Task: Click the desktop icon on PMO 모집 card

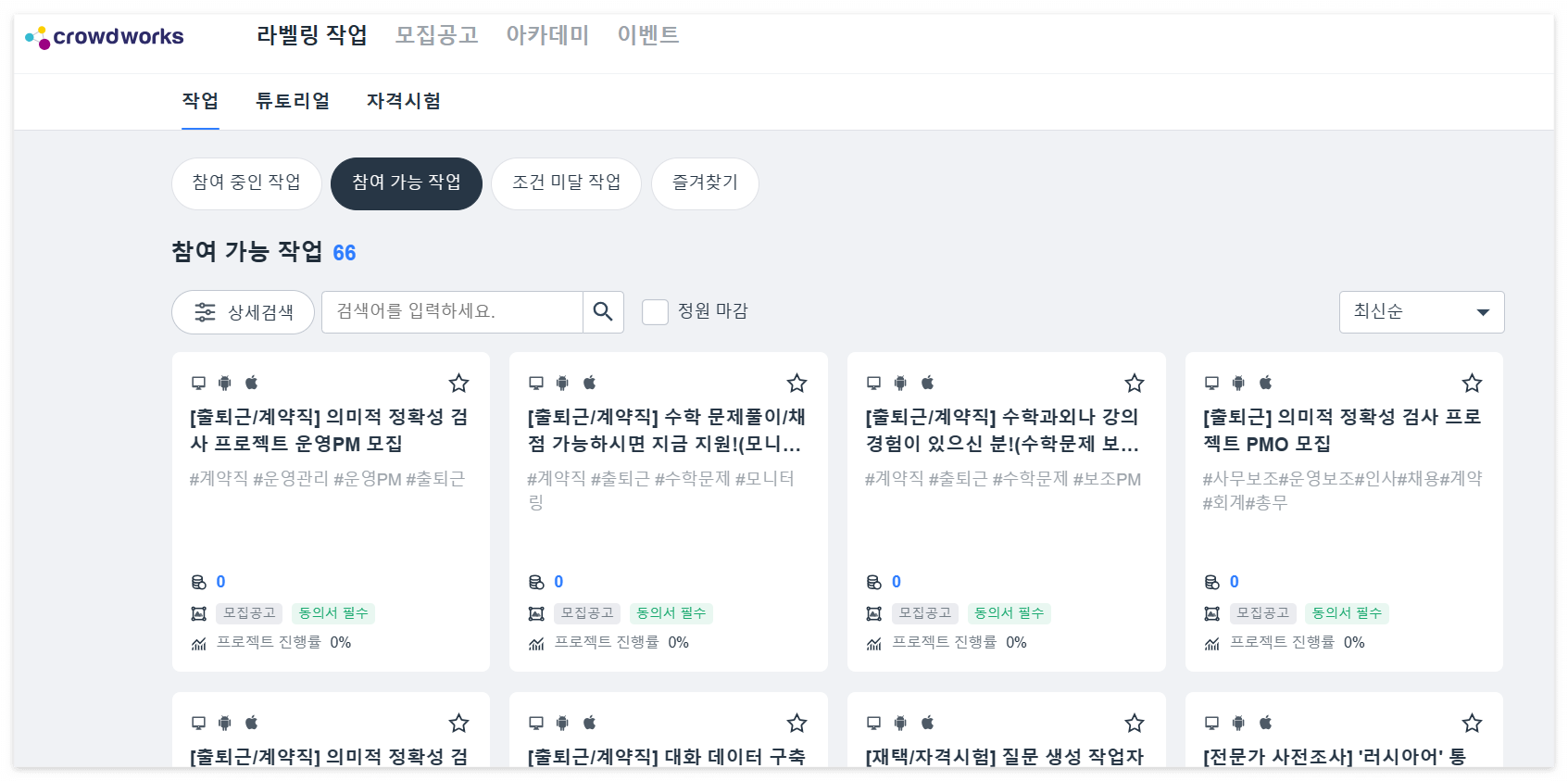Action: pyautogui.click(x=1211, y=383)
